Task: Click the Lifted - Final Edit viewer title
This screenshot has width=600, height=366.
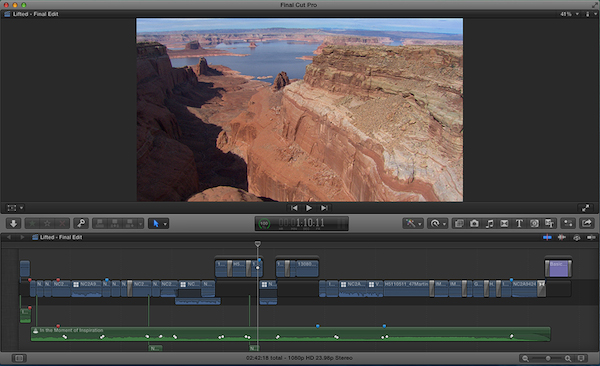Action: [x=35, y=14]
